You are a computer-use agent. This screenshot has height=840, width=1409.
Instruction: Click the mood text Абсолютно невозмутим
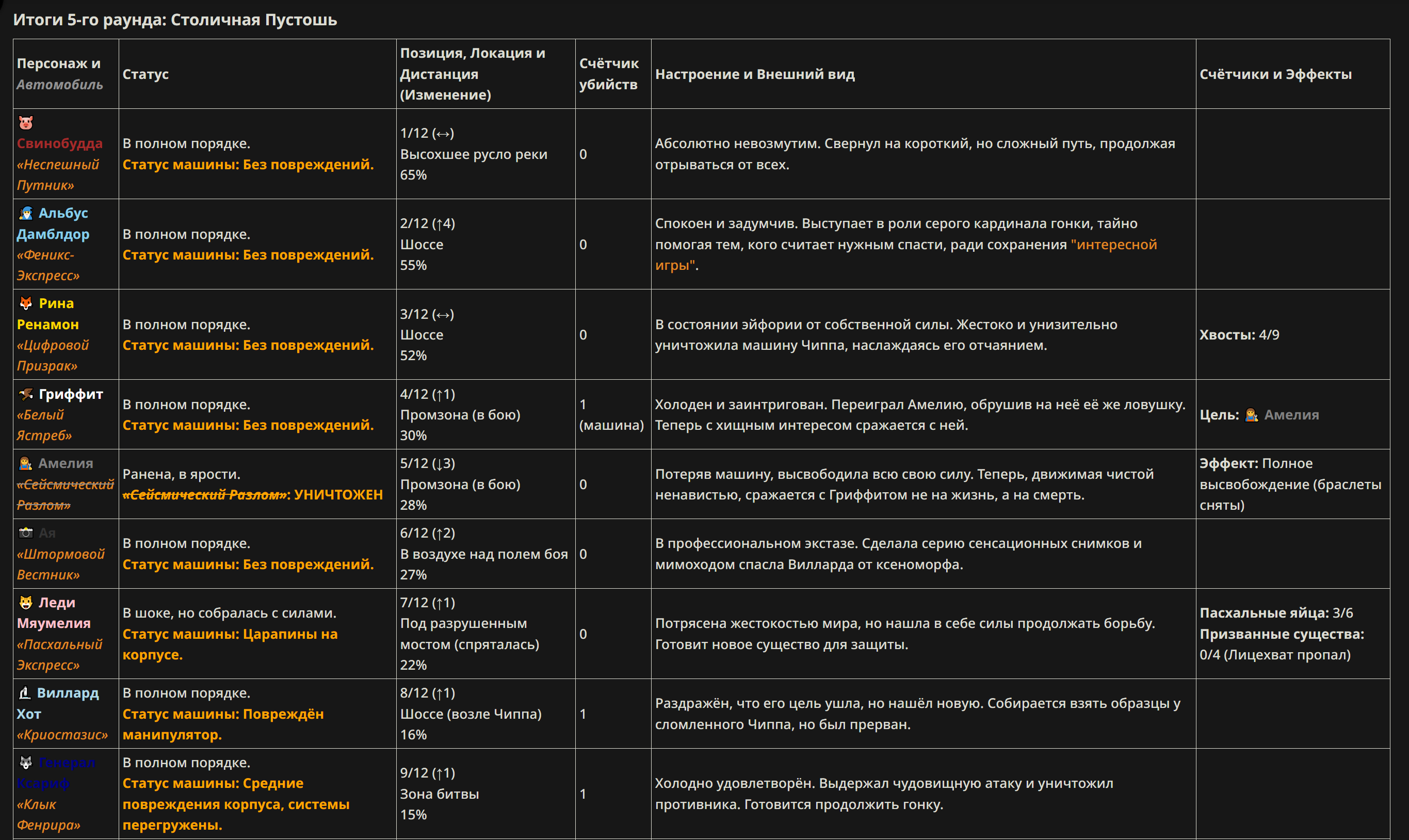click(737, 143)
